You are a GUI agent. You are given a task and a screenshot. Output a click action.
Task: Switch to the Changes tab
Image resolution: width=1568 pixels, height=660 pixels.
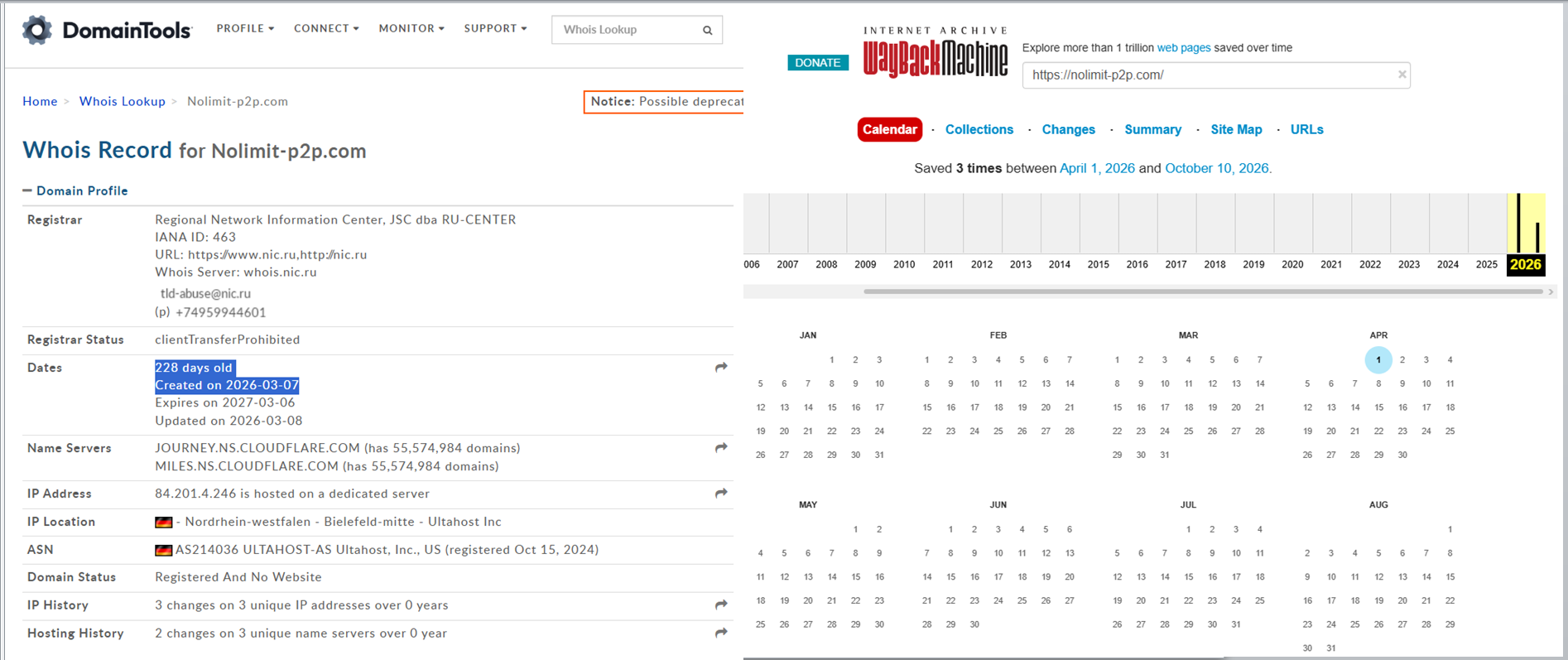[x=1069, y=129]
